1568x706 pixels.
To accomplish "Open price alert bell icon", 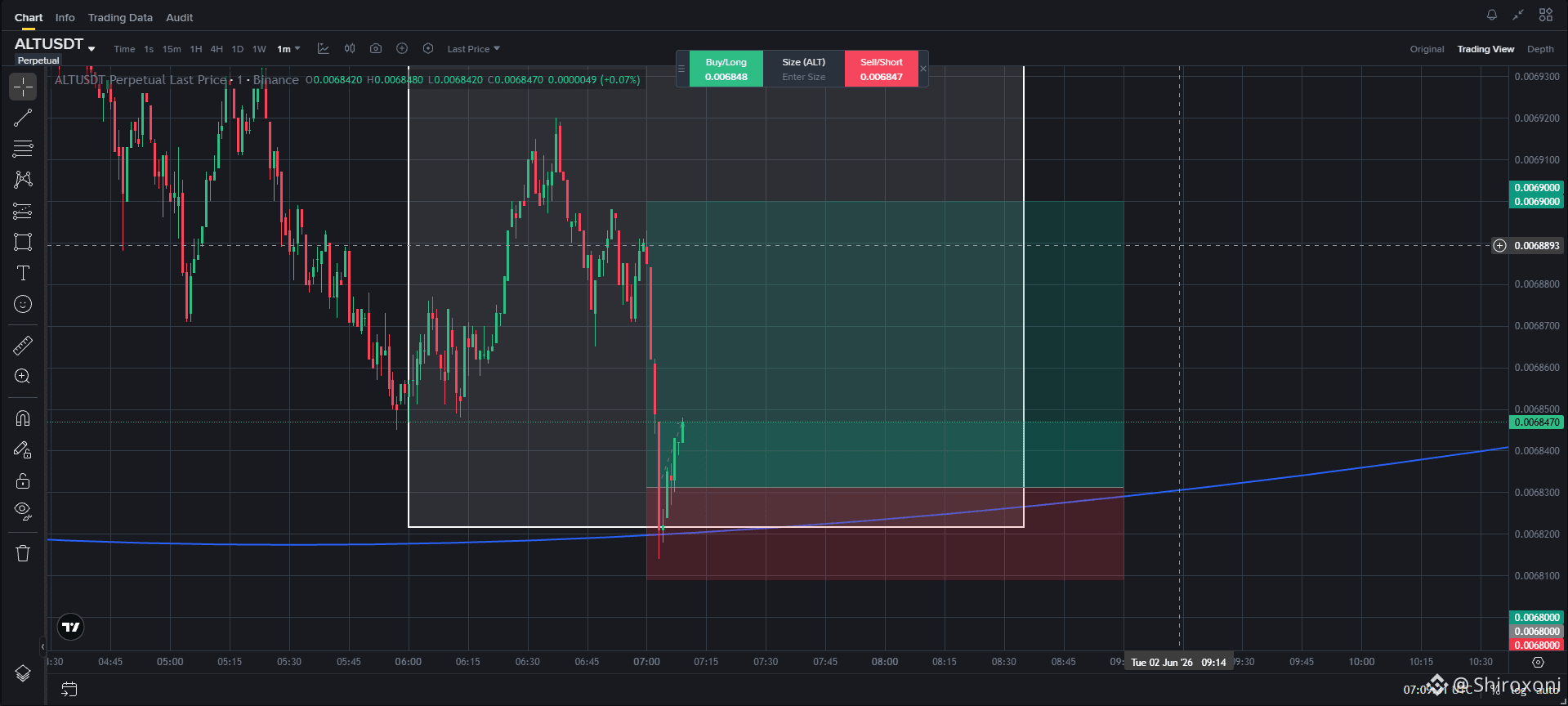I will (x=1492, y=15).
